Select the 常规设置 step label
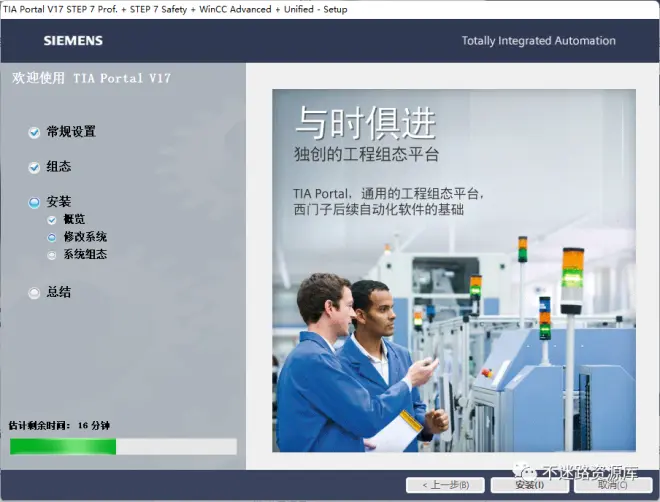 [x=71, y=132]
